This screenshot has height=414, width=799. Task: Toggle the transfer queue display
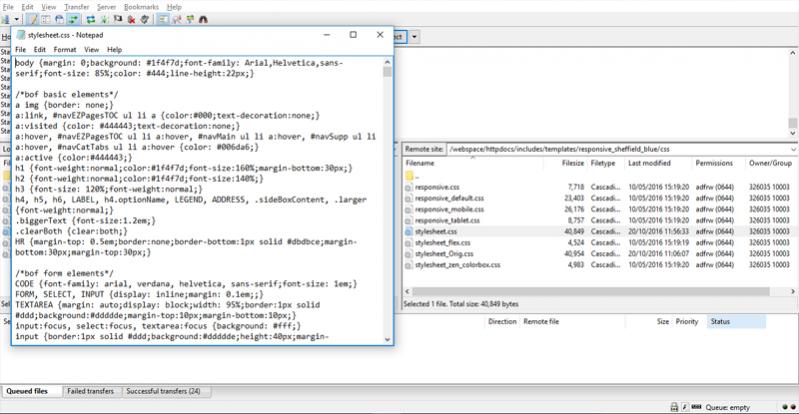(x=73, y=19)
